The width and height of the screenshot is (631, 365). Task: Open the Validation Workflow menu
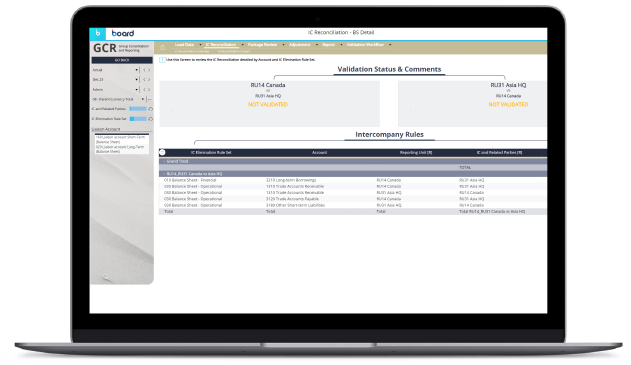pos(365,45)
